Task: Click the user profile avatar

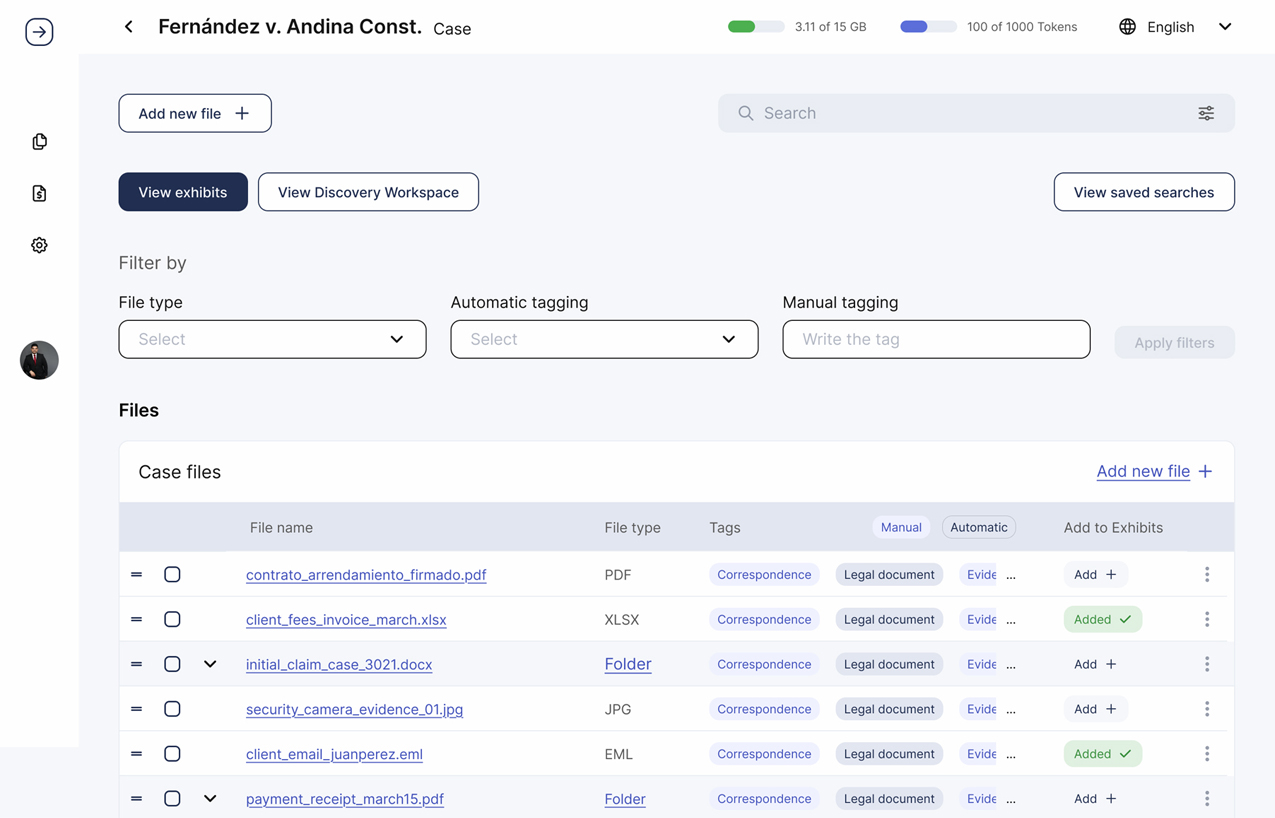Action: click(39, 360)
